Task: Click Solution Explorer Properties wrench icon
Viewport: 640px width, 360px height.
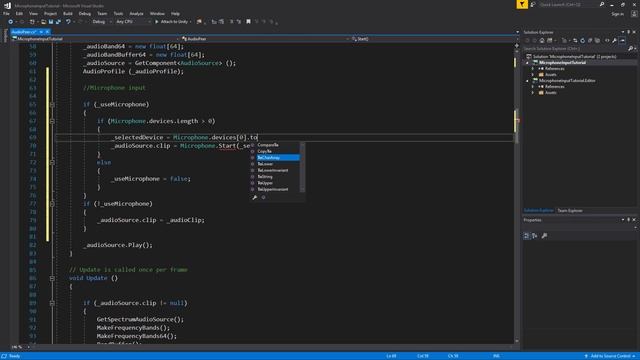Action: pyautogui.click(x=614, y=40)
